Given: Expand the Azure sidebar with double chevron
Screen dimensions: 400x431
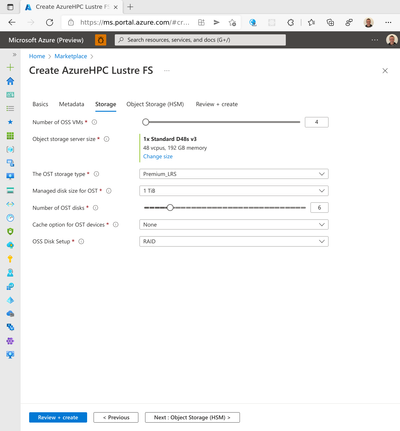Looking at the screenshot, I should click(14, 54).
